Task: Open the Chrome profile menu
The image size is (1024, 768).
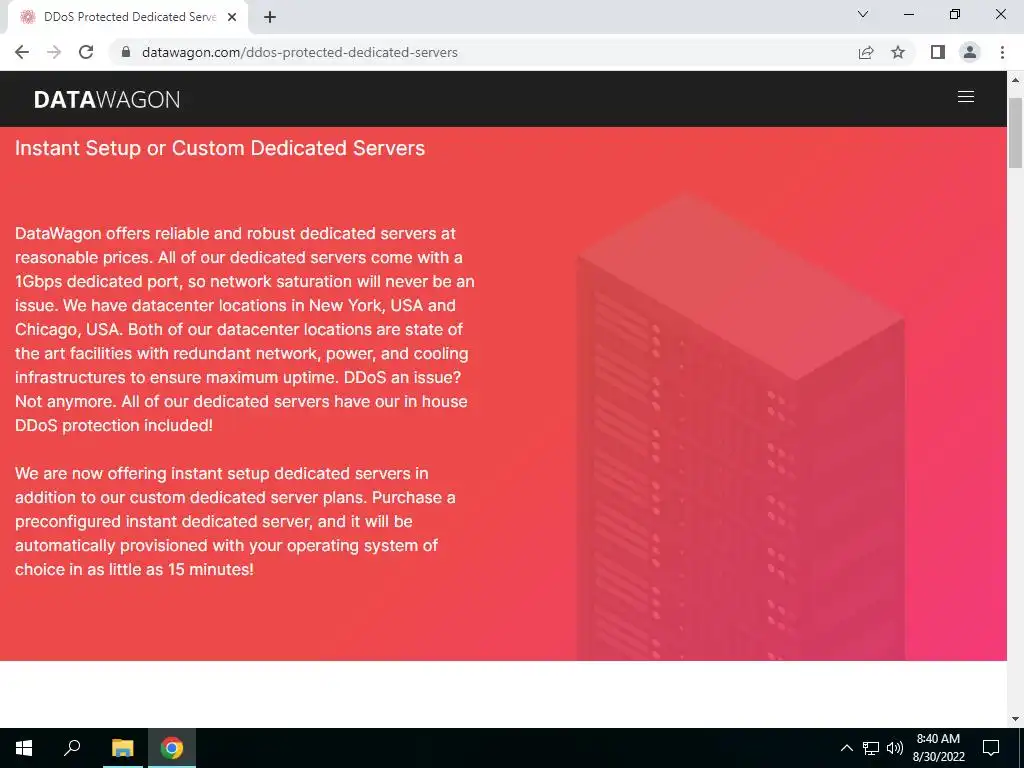Action: tap(970, 52)
